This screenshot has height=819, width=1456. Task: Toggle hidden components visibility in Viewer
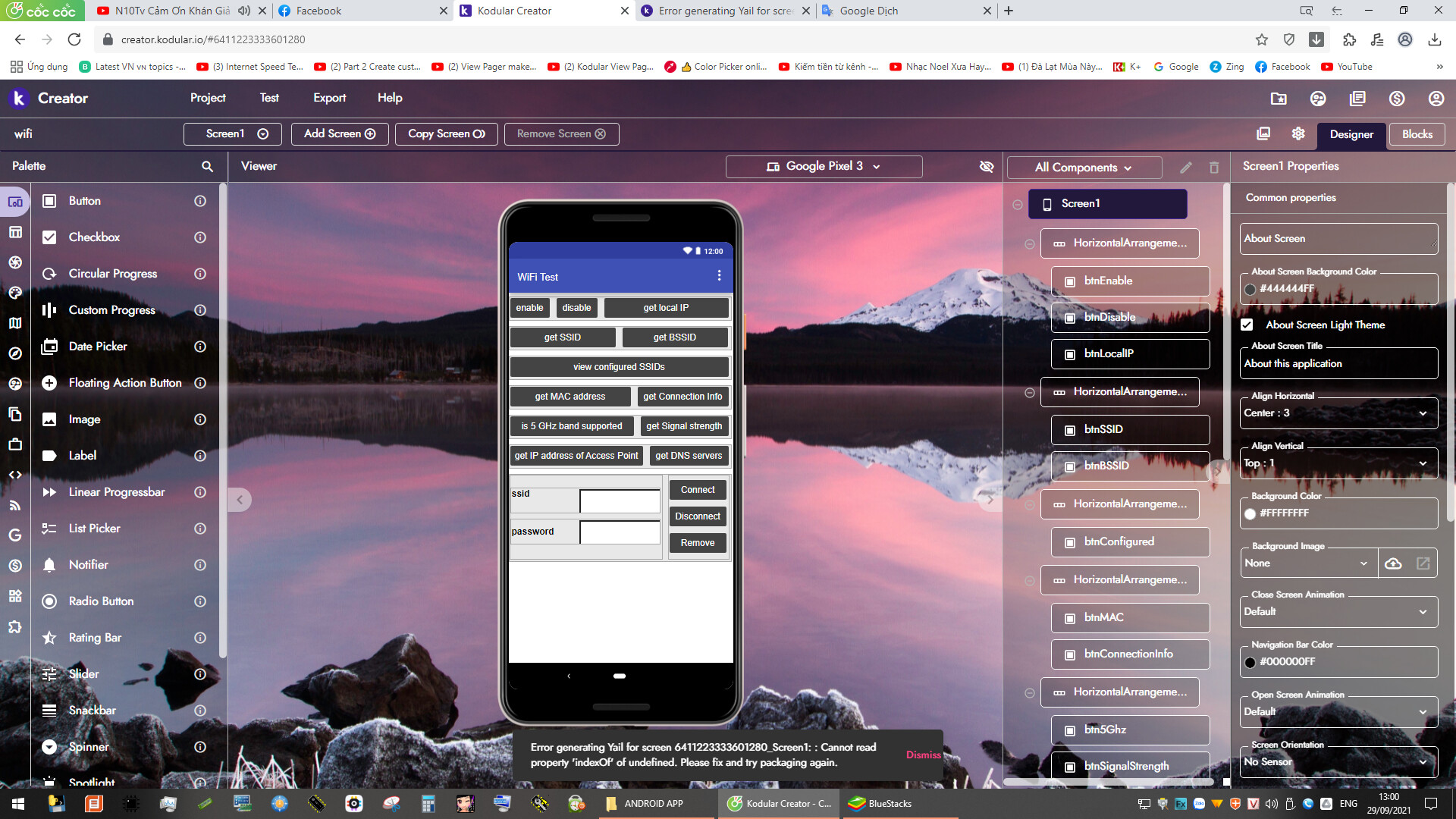[x=987, y=167]
